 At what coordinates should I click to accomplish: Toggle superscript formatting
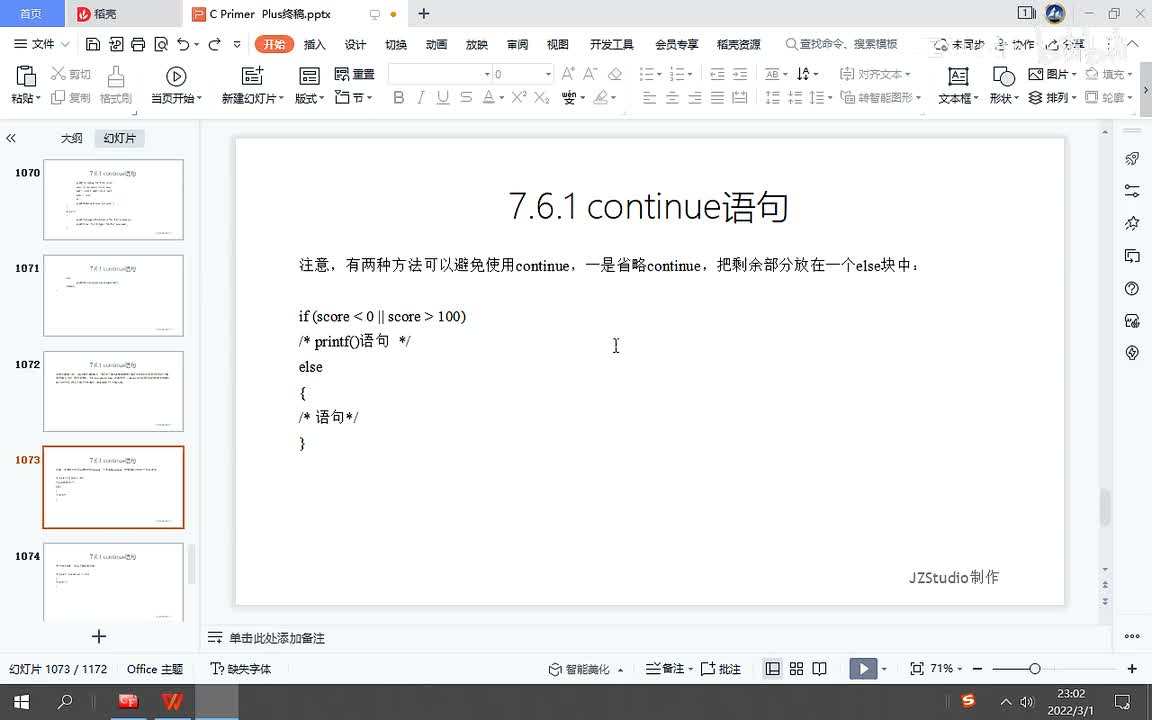click(519, 96)
